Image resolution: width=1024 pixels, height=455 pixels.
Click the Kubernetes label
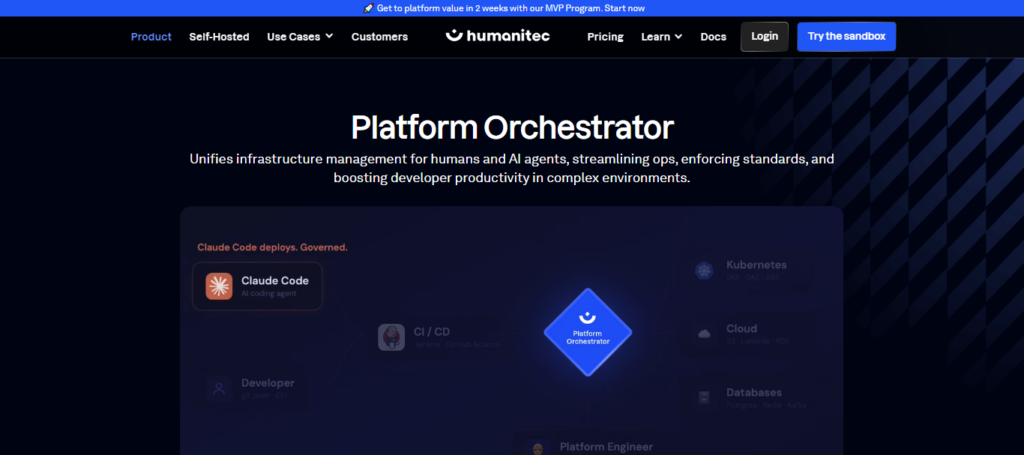pyautogui.click(x=756, y=265)
